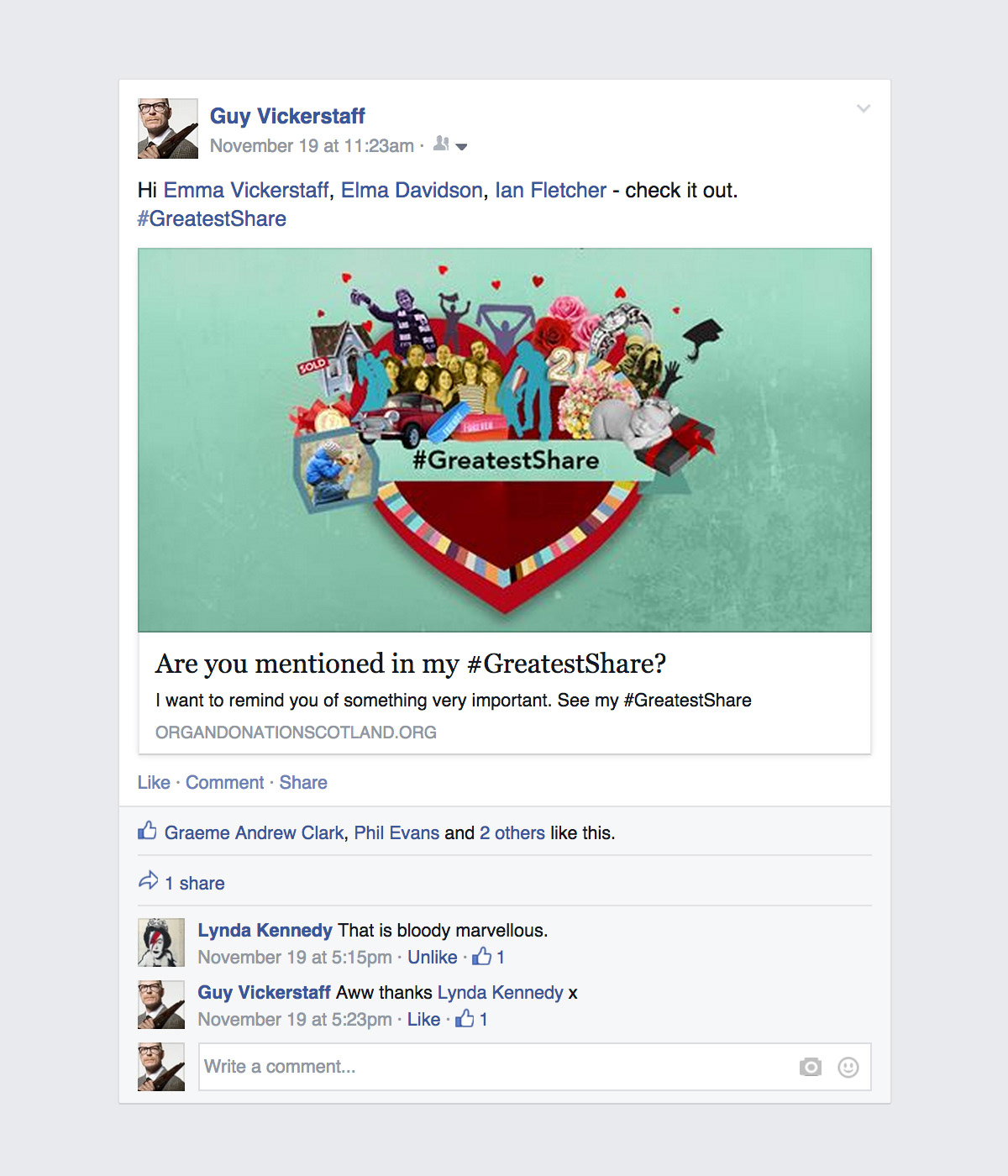
Task: Share the post via the Share link
Action: pyautogui.click(x=303, y=782)
